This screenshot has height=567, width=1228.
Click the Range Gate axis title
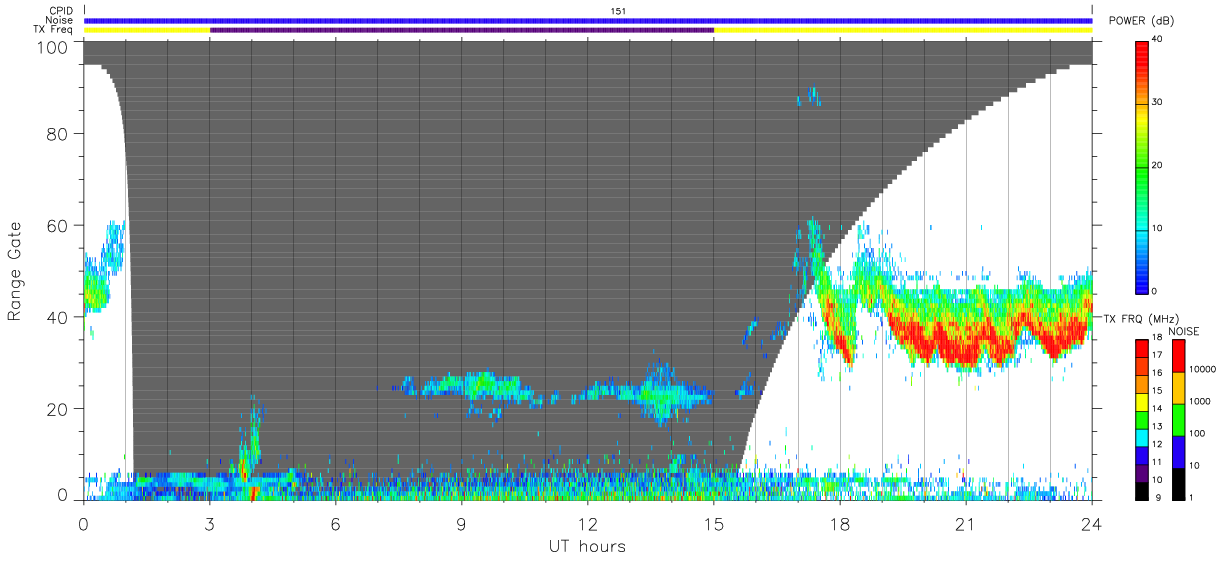tap(15, 271)
